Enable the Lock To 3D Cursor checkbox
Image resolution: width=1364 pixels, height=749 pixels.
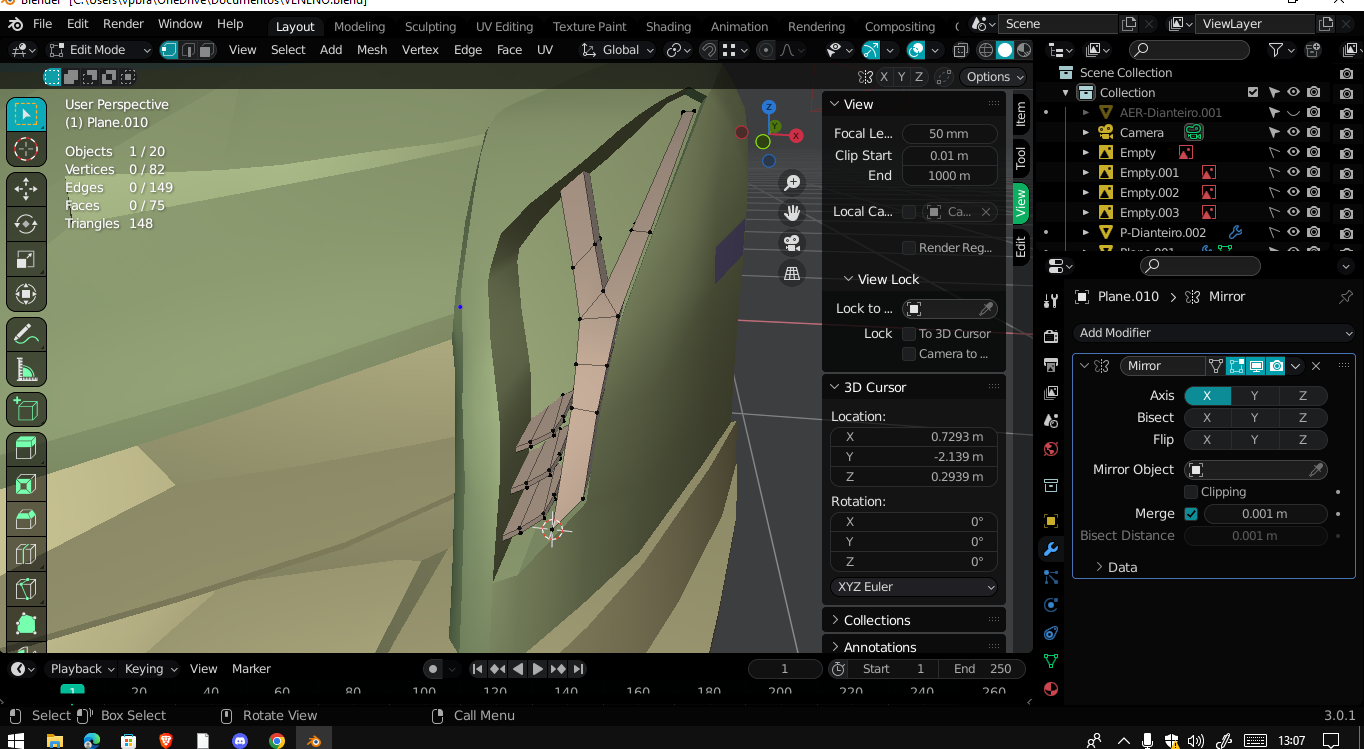tap(909, 334)
